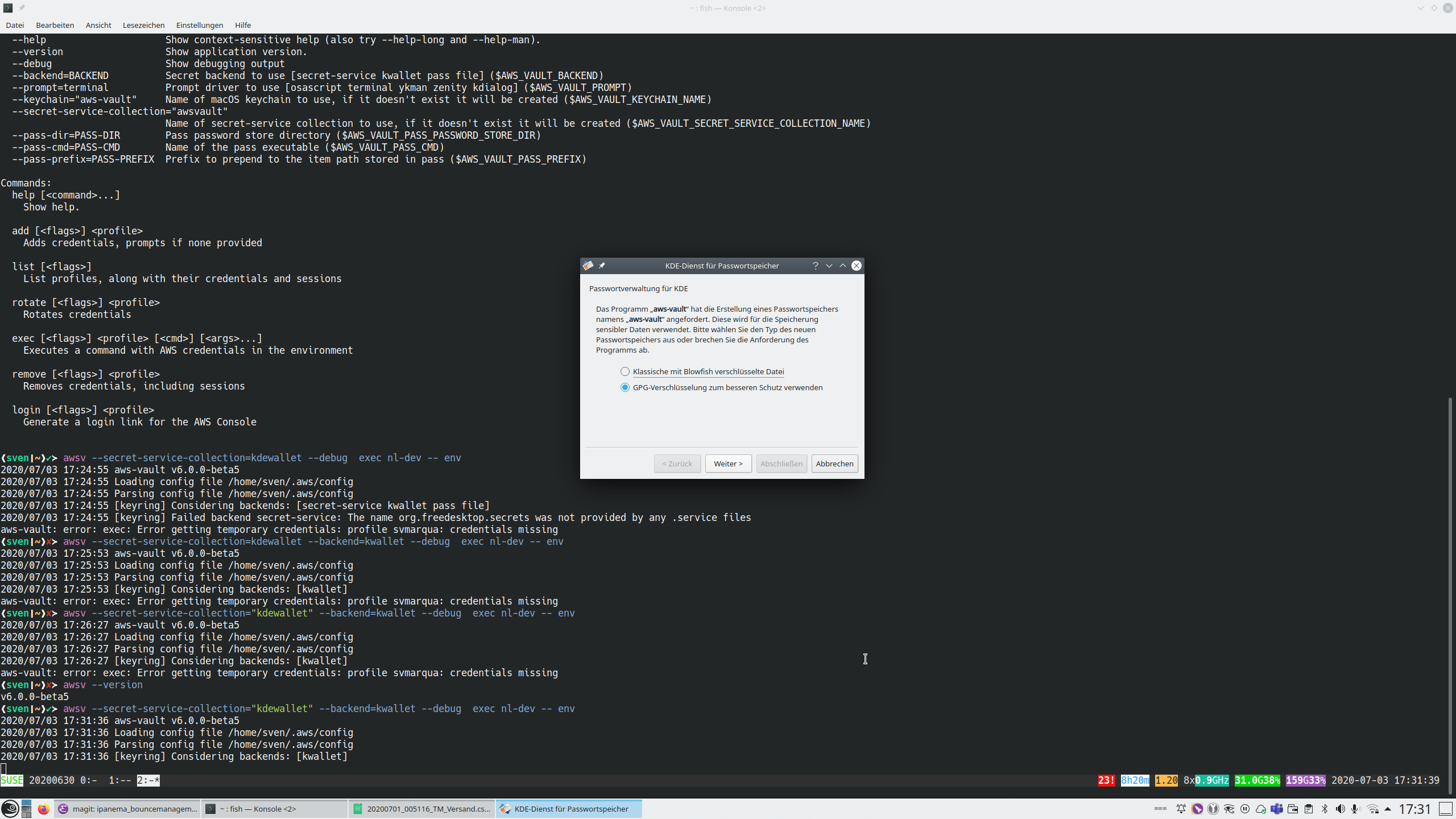Click the down chevron in dialog titlebar

[829, 266]
